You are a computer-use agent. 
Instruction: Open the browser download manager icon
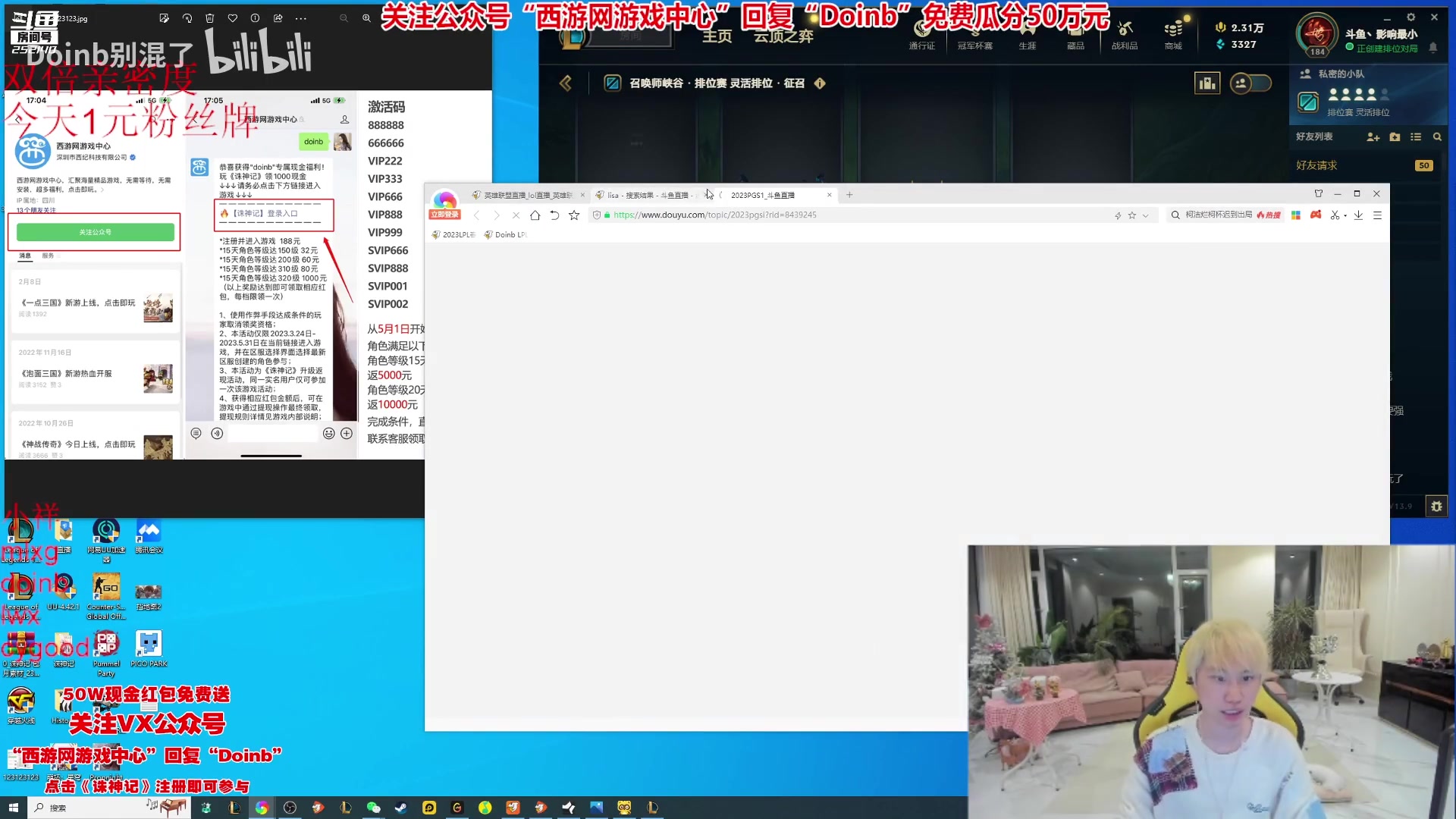click(1358, 215)
